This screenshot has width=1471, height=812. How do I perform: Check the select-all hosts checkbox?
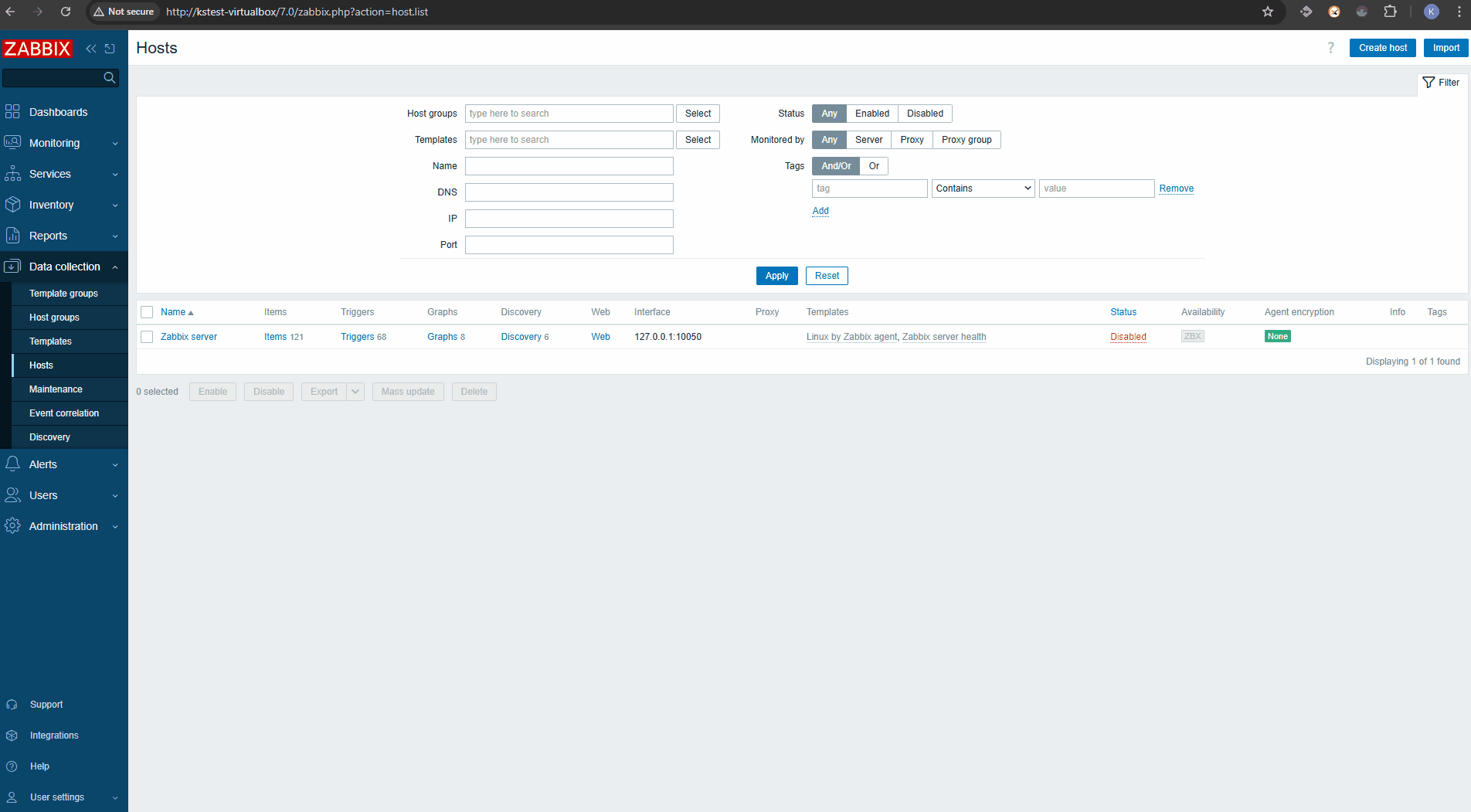click(x=147, y=312)
